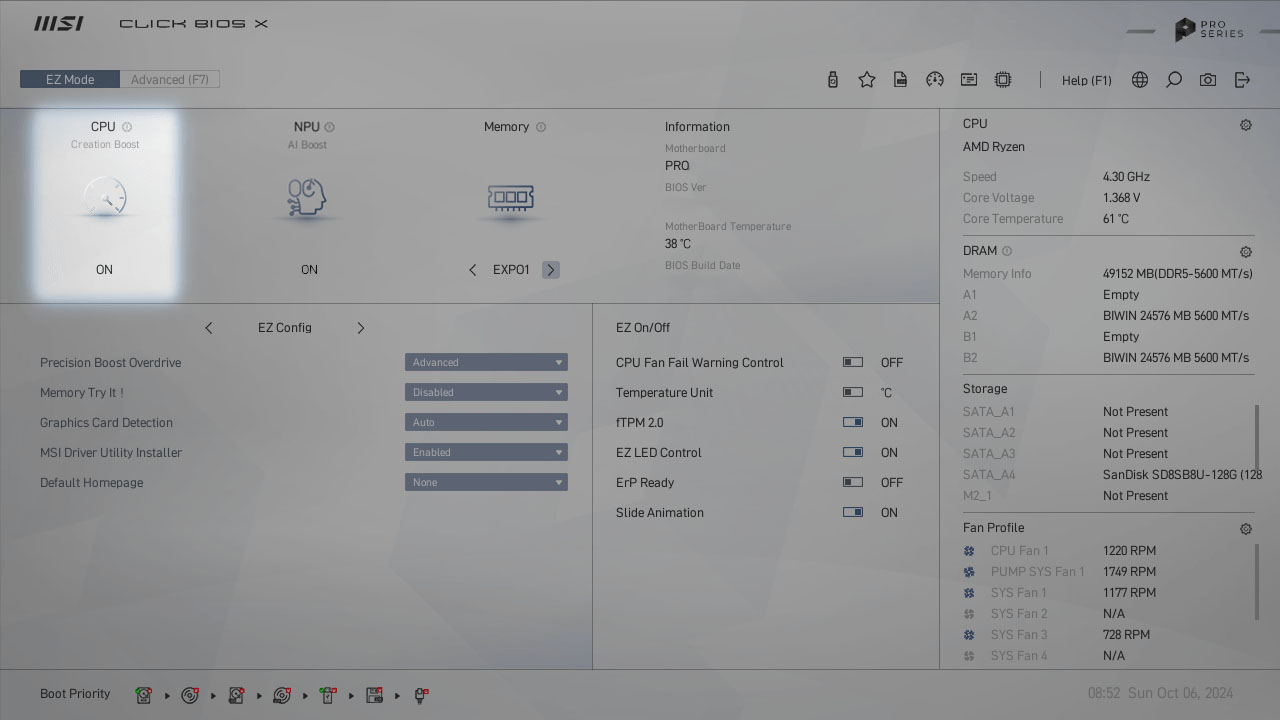Take a screenshot with camera icon

point(1208,80)
